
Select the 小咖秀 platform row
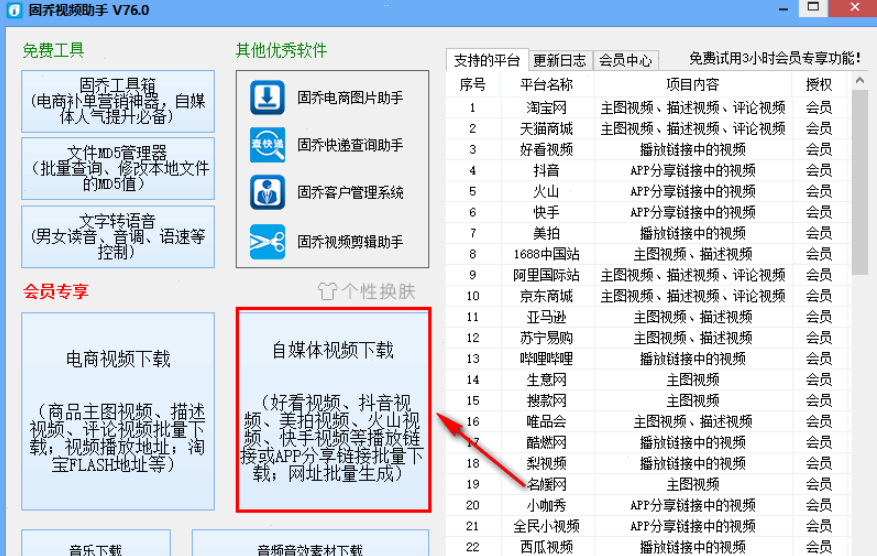click(x=648, y=505)
